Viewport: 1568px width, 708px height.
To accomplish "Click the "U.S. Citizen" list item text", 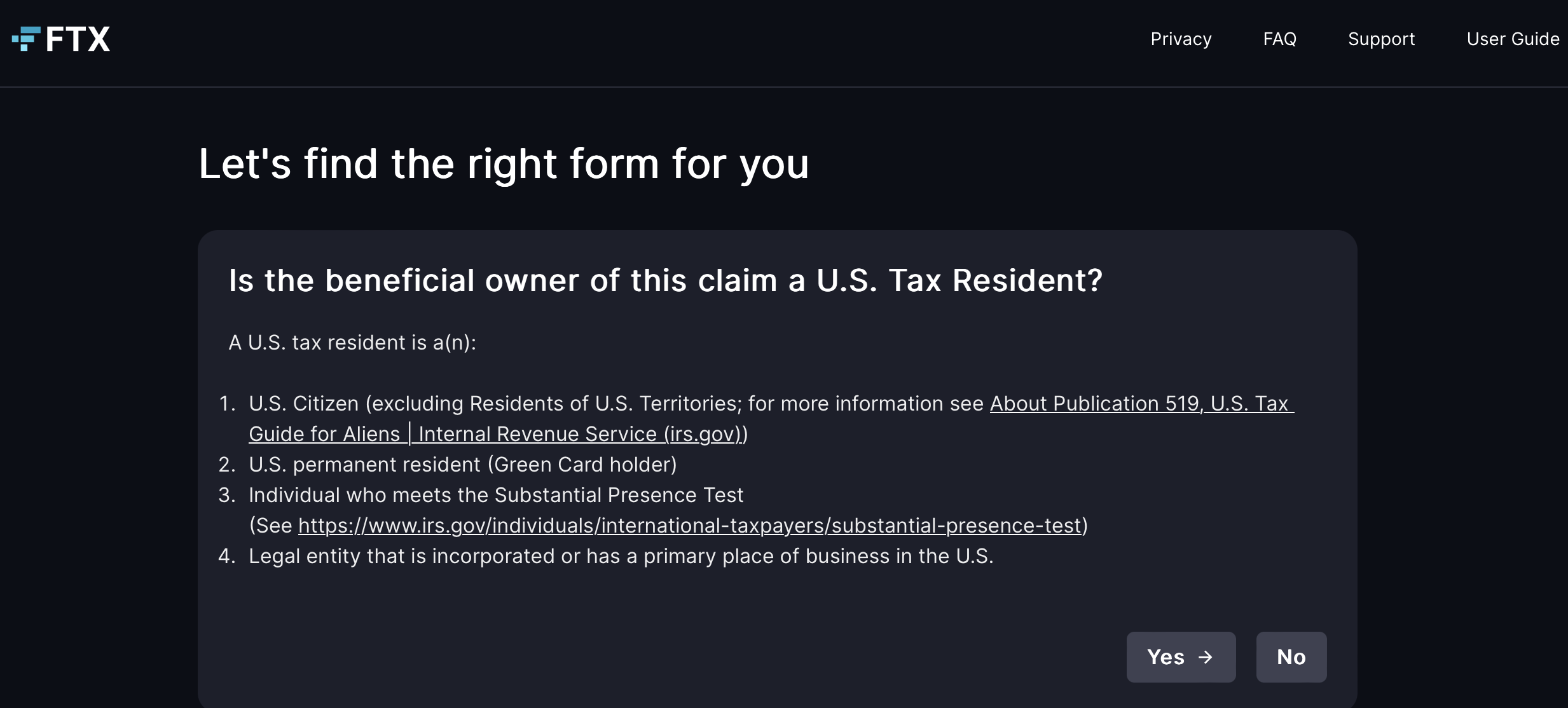I will click(304, 404).
